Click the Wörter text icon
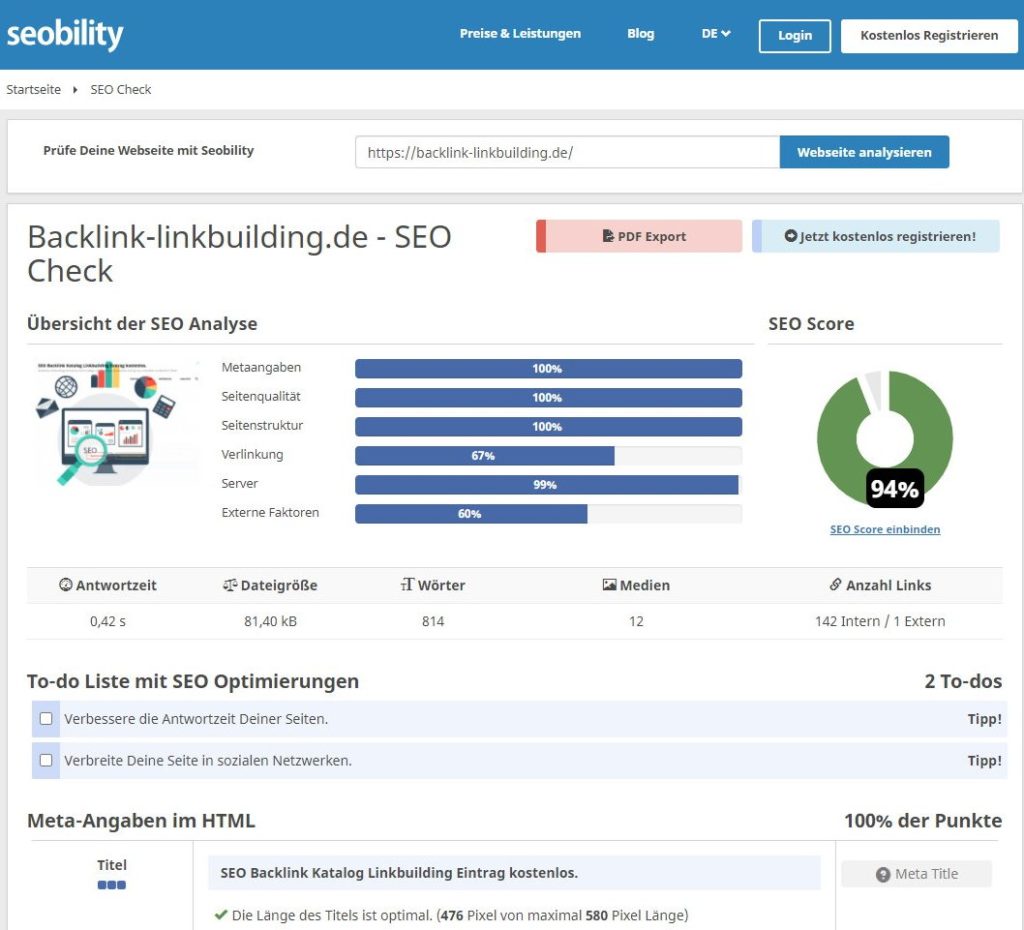 [408, 585]
